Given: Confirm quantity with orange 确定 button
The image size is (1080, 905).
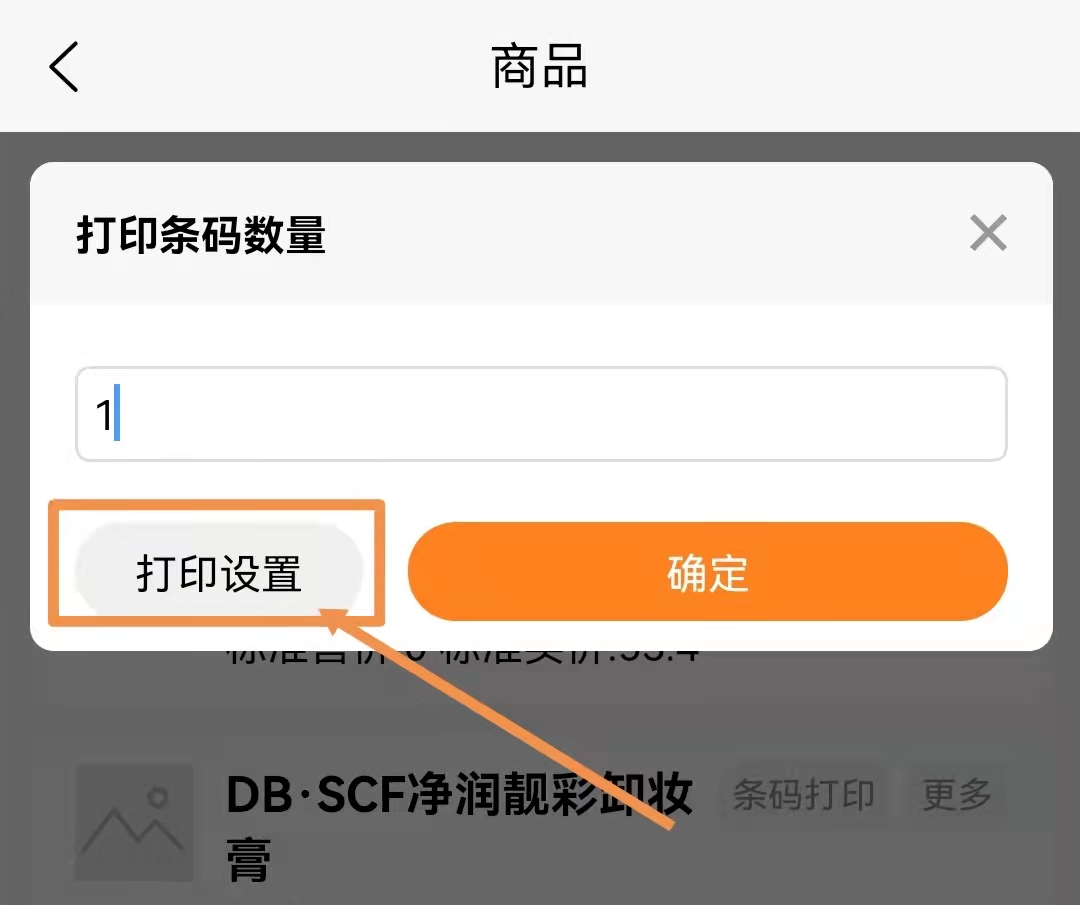Looking at the screenshot, I should (707, 572).
